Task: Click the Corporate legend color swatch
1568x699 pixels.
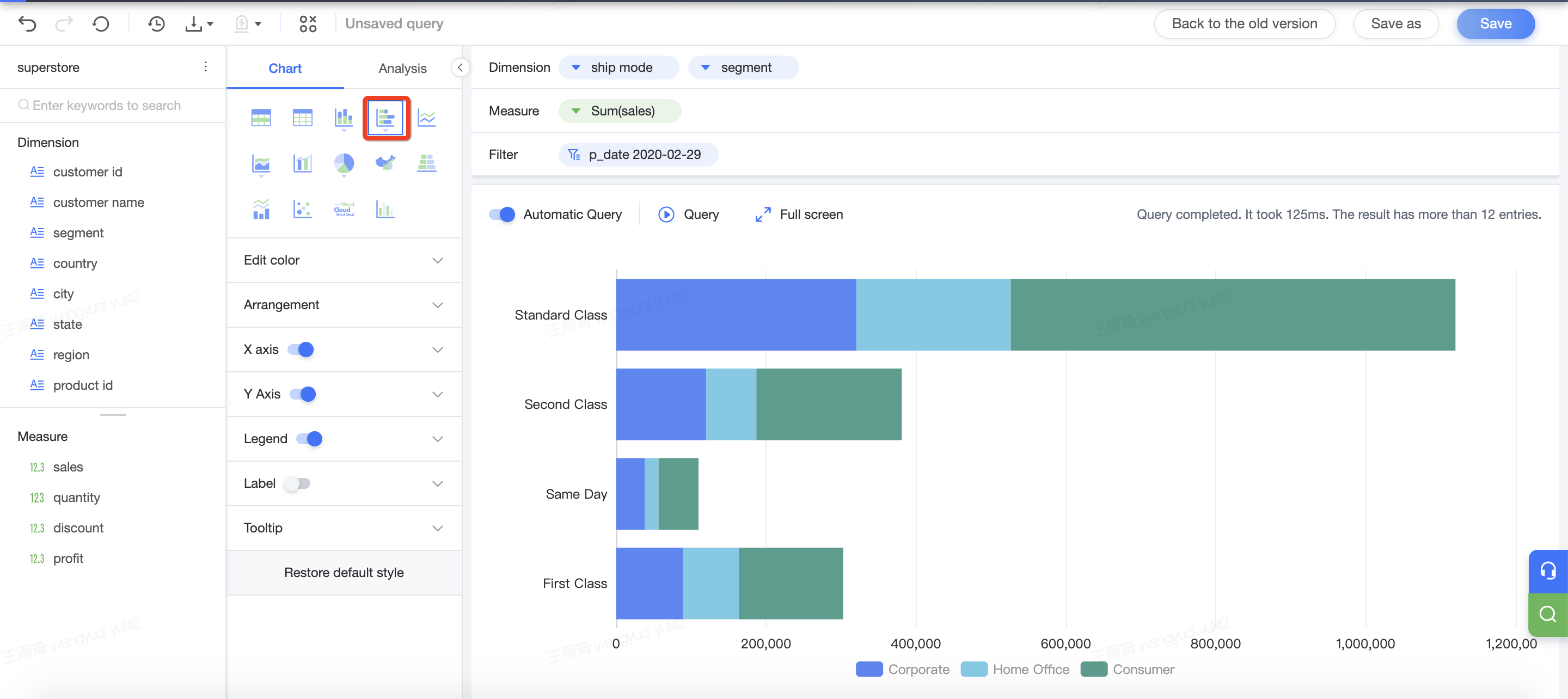Action: 869,669
